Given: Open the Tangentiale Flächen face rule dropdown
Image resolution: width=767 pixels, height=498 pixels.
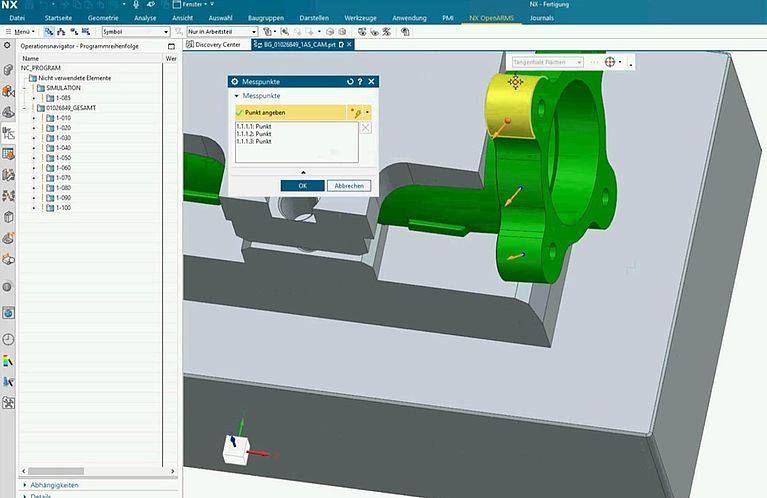Looking at the screenshot, I should click(x=547, y=63).
